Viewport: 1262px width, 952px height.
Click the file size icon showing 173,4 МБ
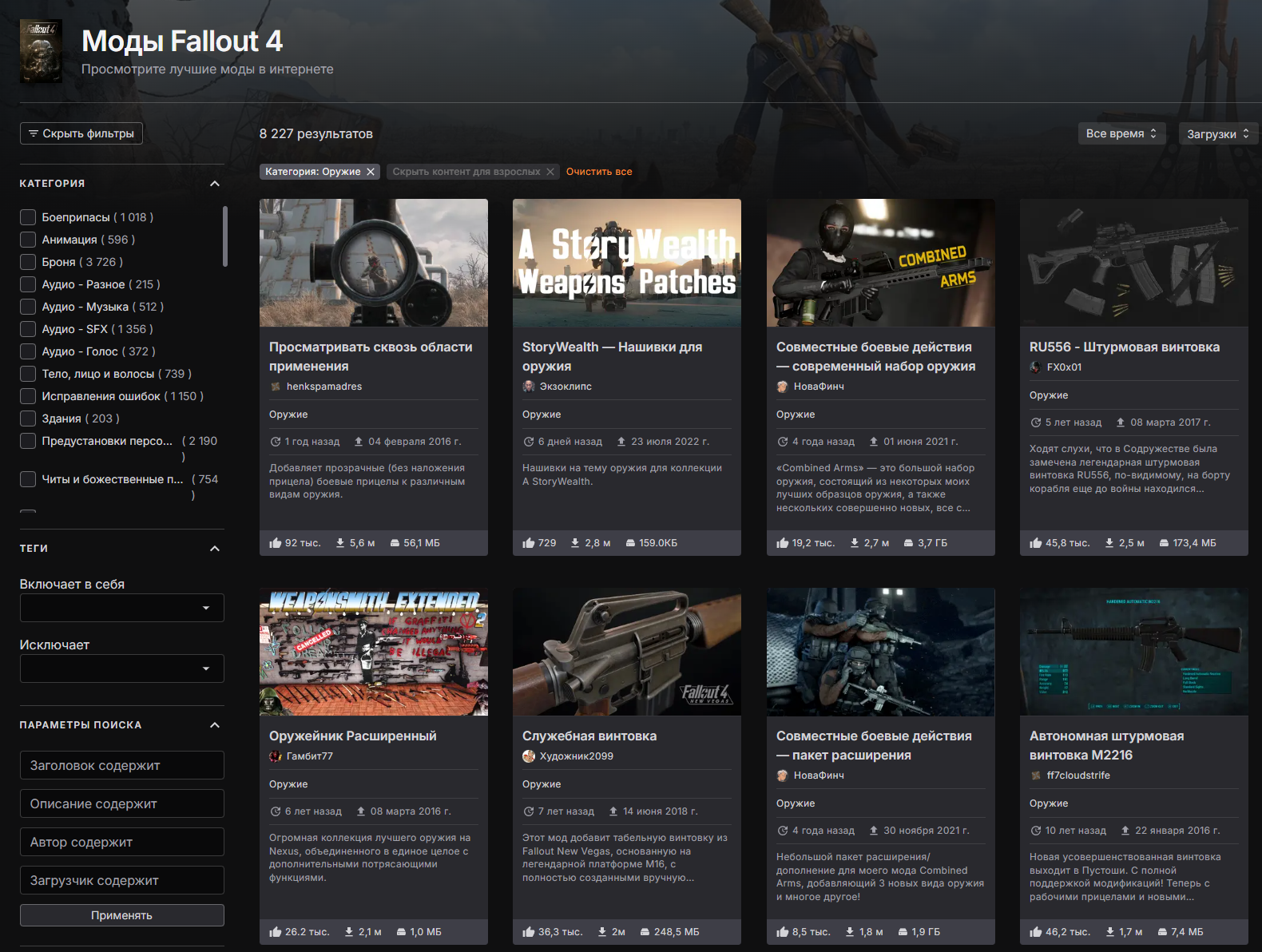coord(1164,543)
